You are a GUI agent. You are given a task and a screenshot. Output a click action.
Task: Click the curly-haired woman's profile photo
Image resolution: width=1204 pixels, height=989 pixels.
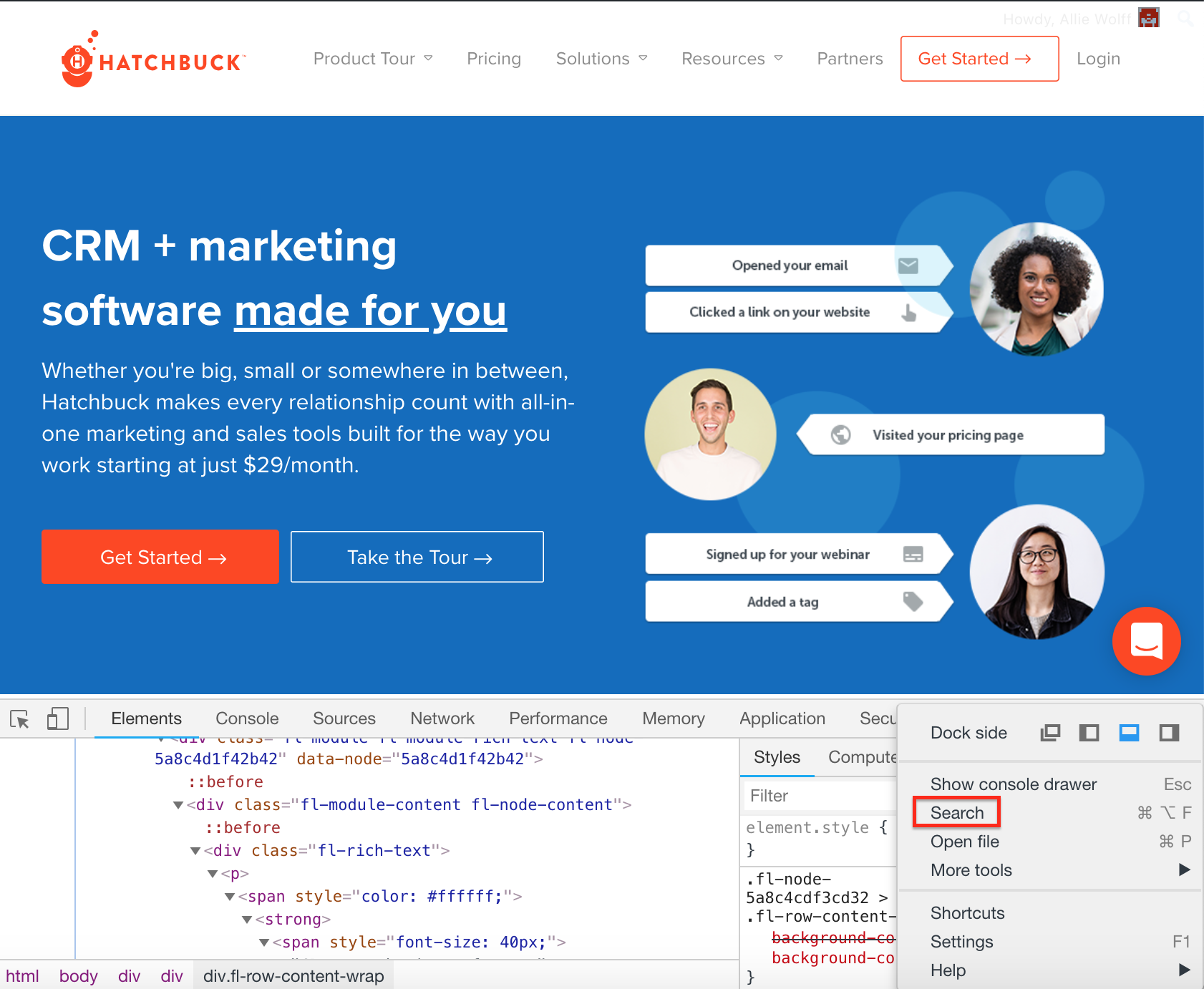tap(1036, 289)
